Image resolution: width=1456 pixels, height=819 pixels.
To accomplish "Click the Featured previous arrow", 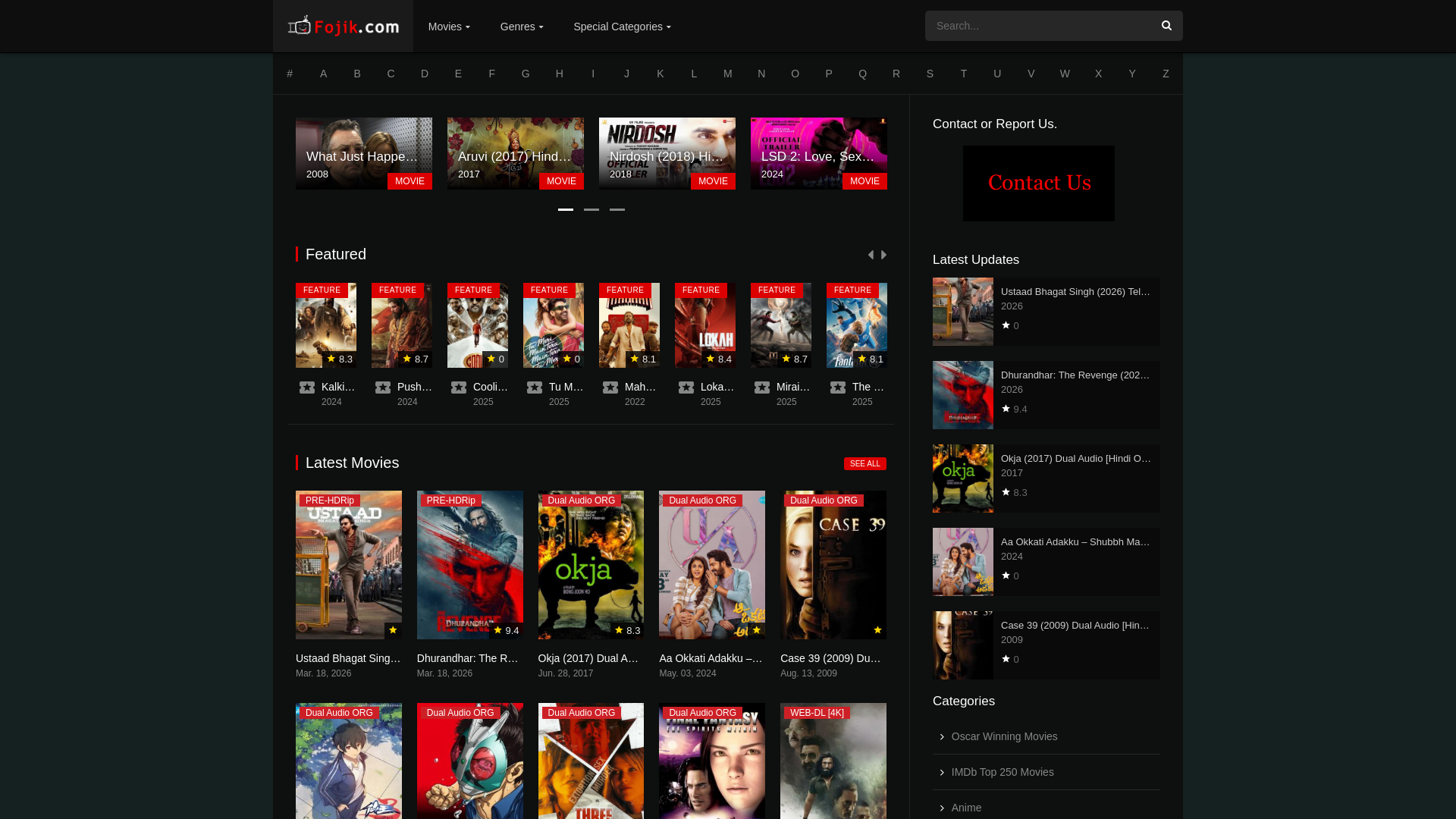I will [x=871, y=255].
